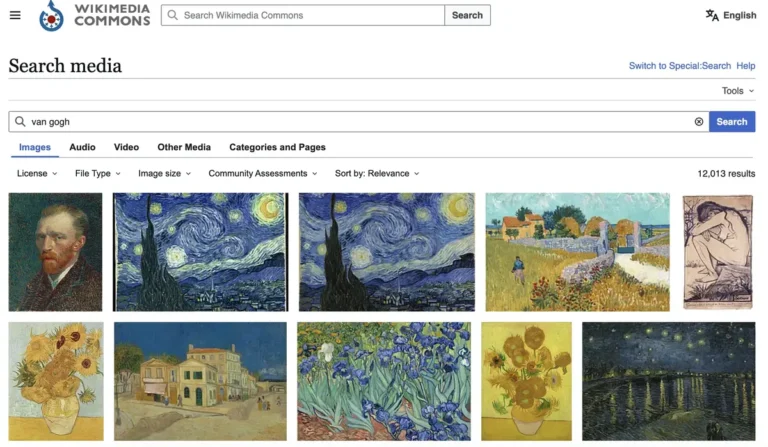Open the Sorrow sketch thumbnail
The image size is (768, 447).
(x=718, y=252)
